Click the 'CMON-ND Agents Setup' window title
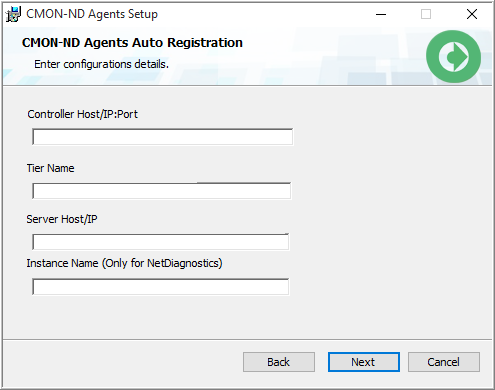 click(92, 14)
